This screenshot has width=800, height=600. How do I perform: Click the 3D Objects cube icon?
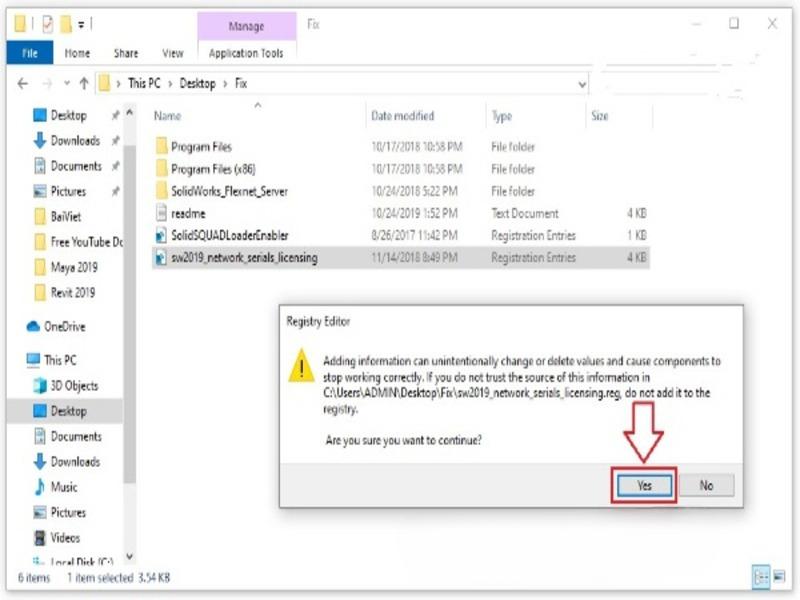point(39,386)
